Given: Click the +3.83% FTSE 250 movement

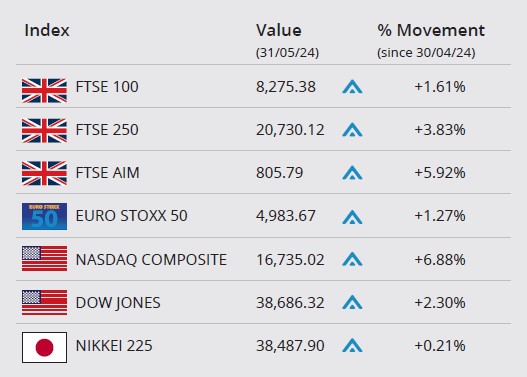Looking at the screenshot, I should [x=440, y=130].
